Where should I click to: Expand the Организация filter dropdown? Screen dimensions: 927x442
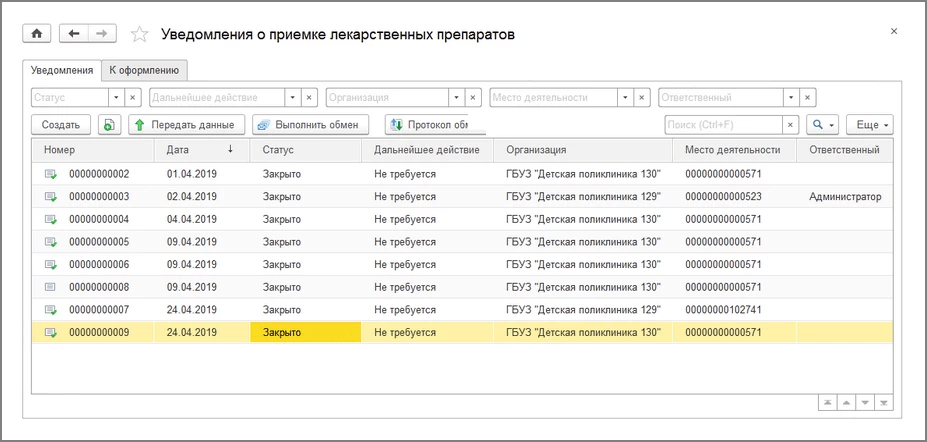click(x=456, y=98)
